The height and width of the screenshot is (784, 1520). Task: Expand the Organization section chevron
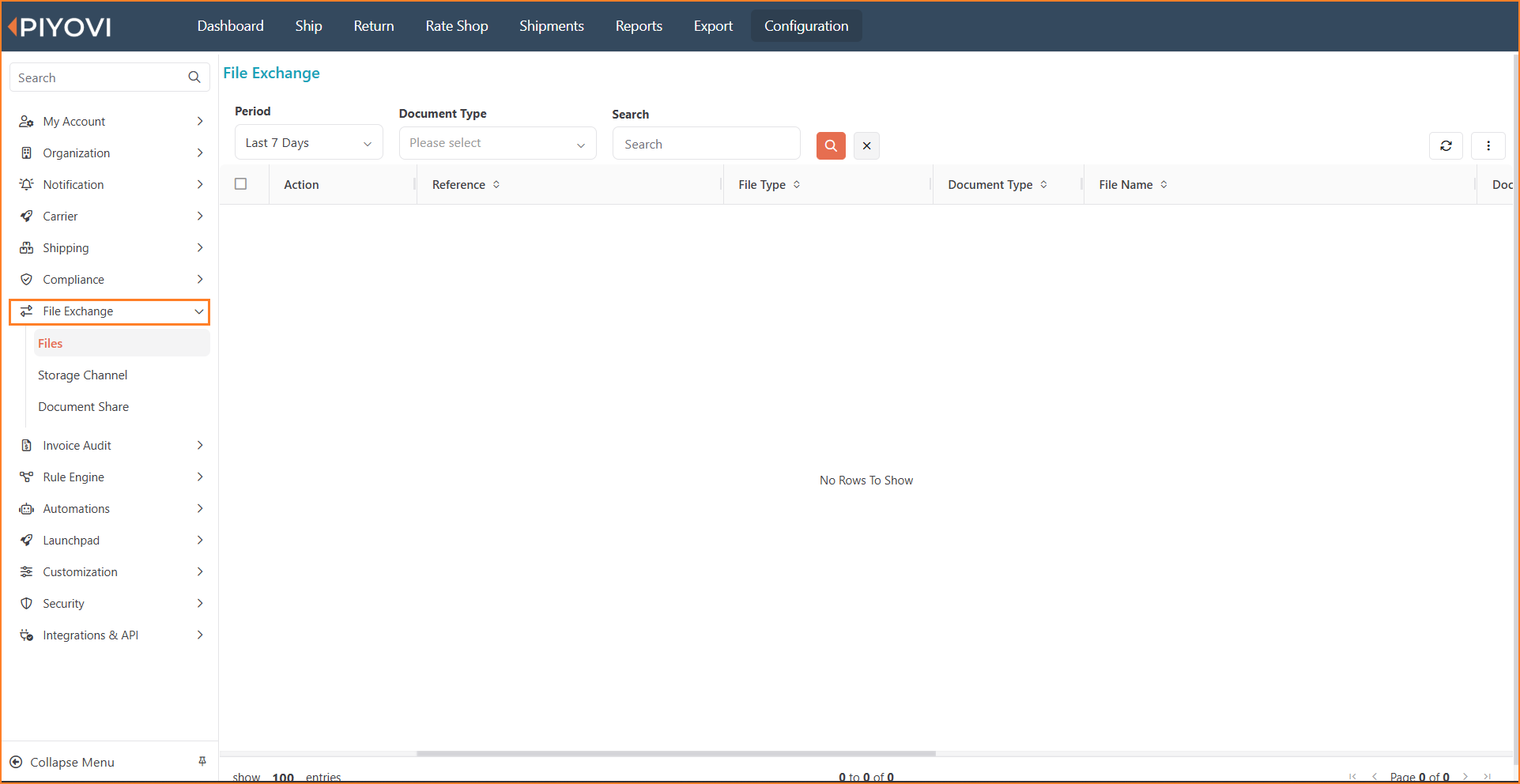point(200,153)
